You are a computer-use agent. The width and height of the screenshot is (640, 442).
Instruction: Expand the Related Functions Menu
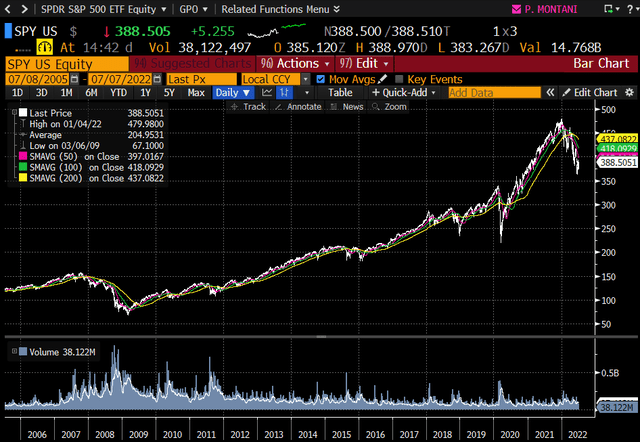pos(280,9)
